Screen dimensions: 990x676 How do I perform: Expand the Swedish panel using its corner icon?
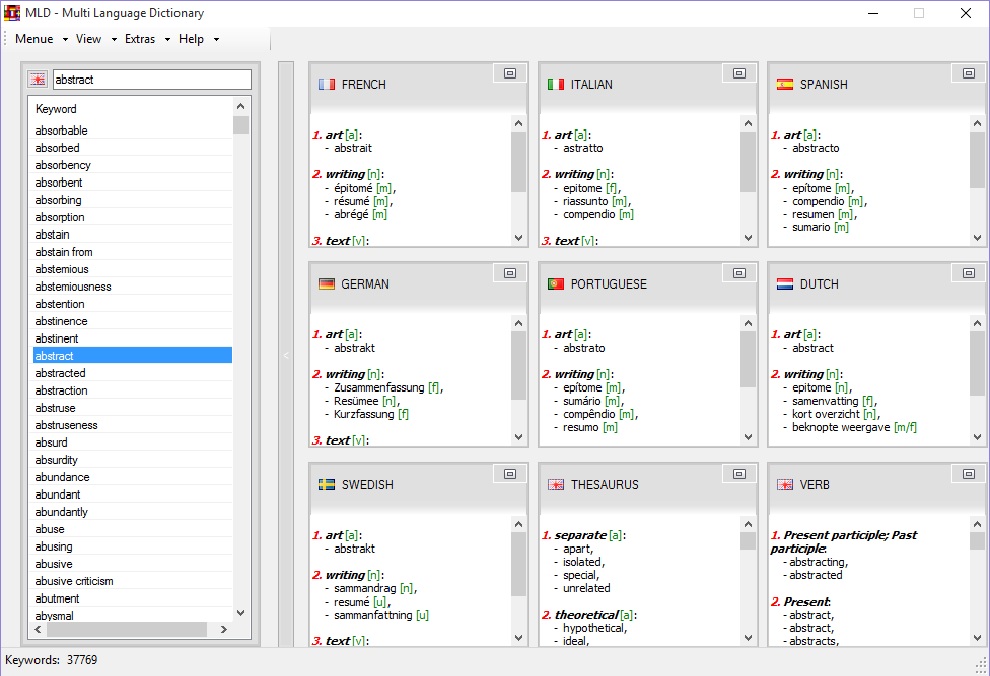coord(509,473)
